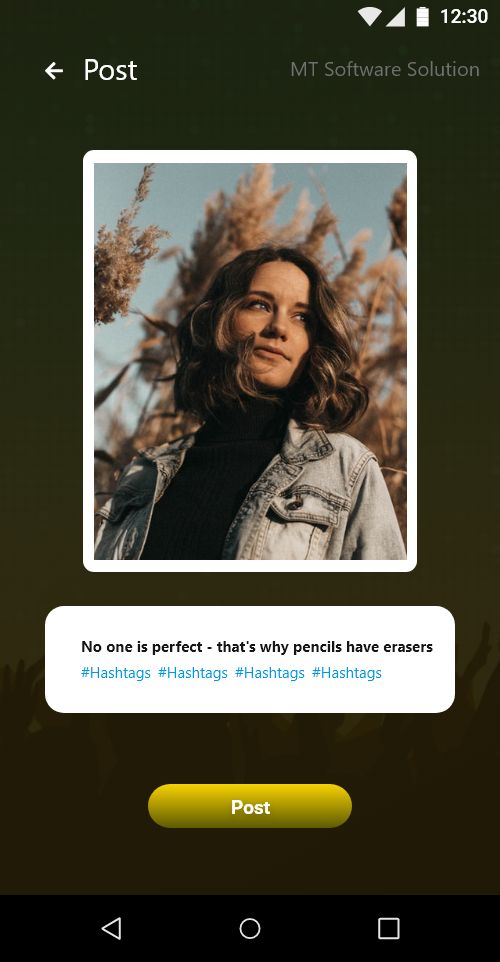This screenshot has height=962, width=500.
Task: Select the woman's photo preview
Action: (x=250, y=361)
